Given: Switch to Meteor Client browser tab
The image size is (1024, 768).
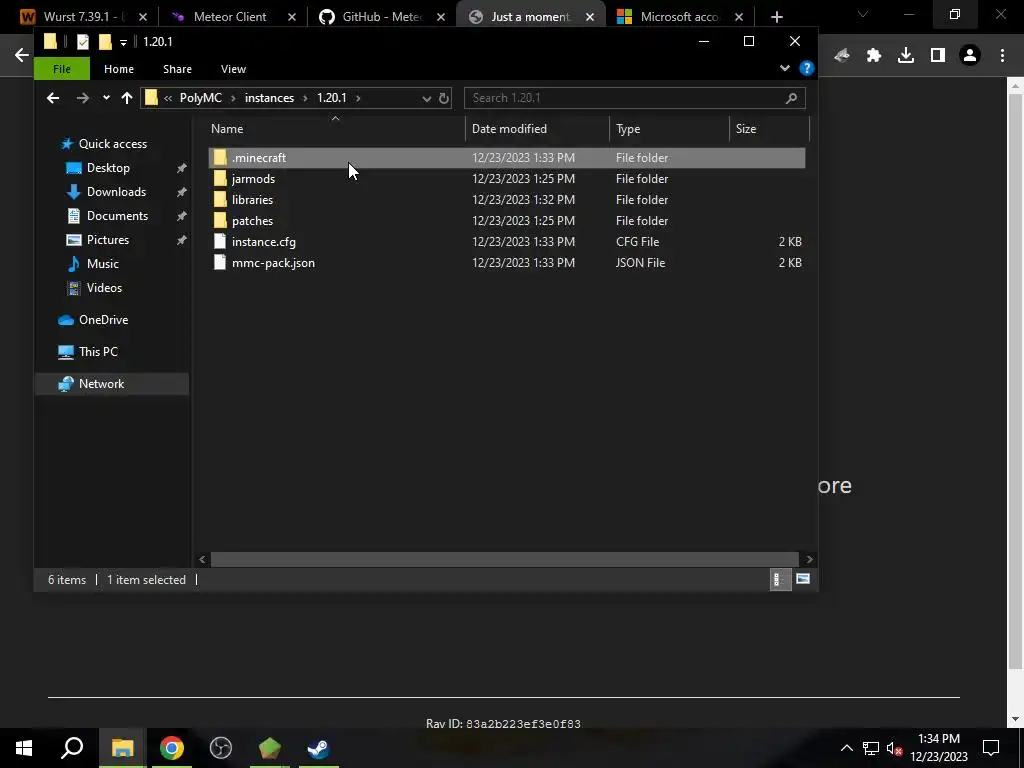Looking at the screenshot, I should pos(230,16).
